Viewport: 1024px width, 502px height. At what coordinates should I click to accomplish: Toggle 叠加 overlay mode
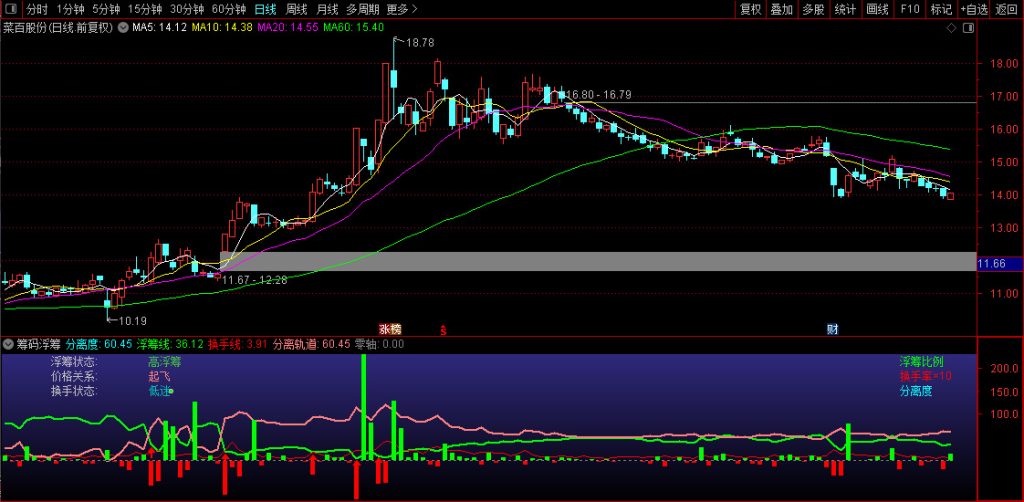tap(782, 9)
